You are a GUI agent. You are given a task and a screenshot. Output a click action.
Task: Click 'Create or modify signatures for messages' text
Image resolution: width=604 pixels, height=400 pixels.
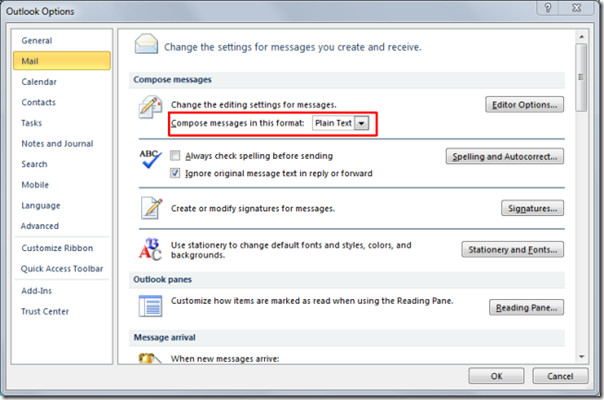253,208
